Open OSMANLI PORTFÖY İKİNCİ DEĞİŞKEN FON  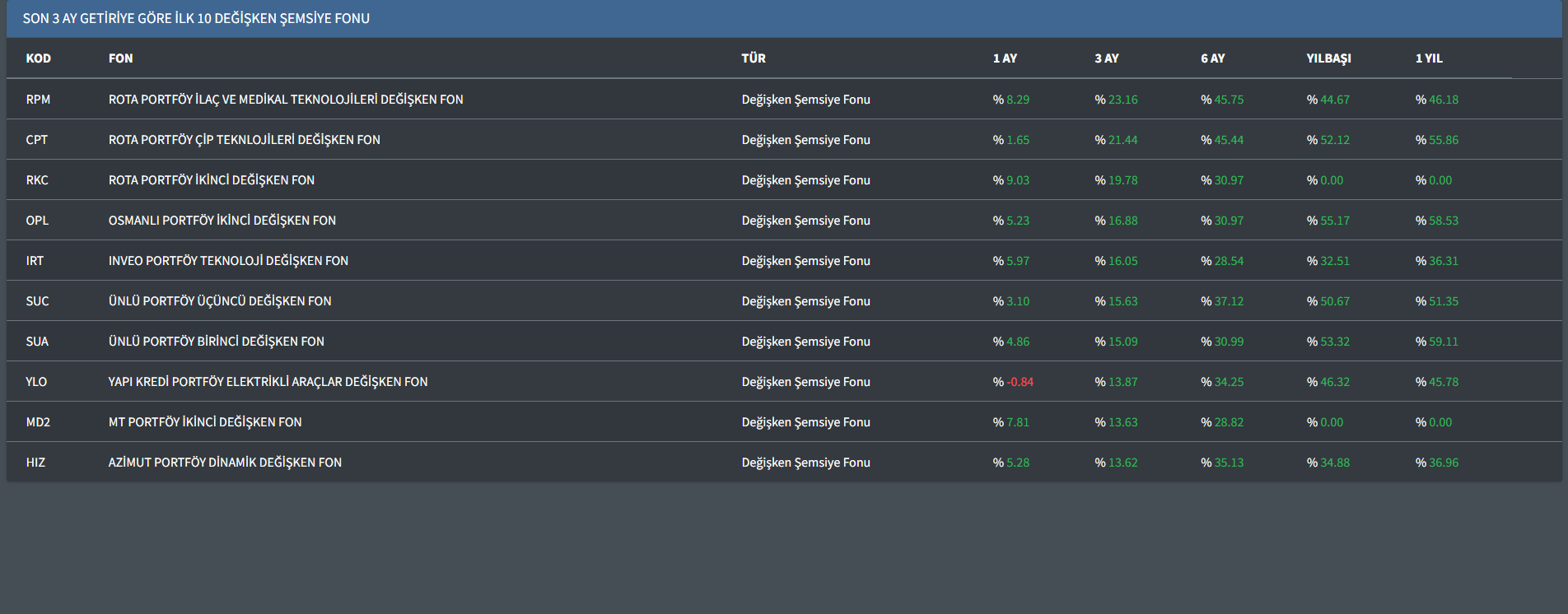pyautogui.click(x=222, y=221)
